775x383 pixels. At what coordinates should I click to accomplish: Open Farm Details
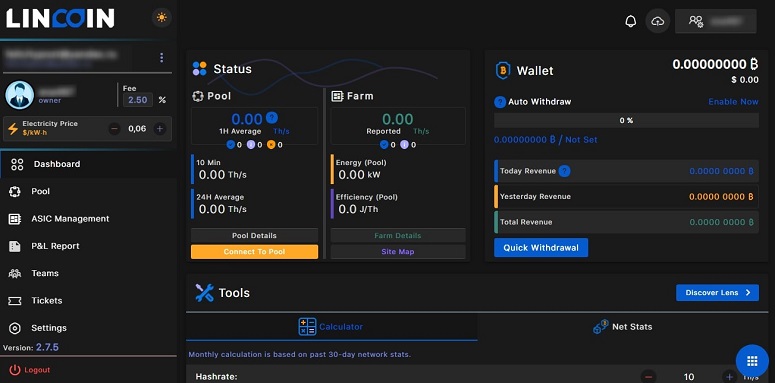coord(398,236)
